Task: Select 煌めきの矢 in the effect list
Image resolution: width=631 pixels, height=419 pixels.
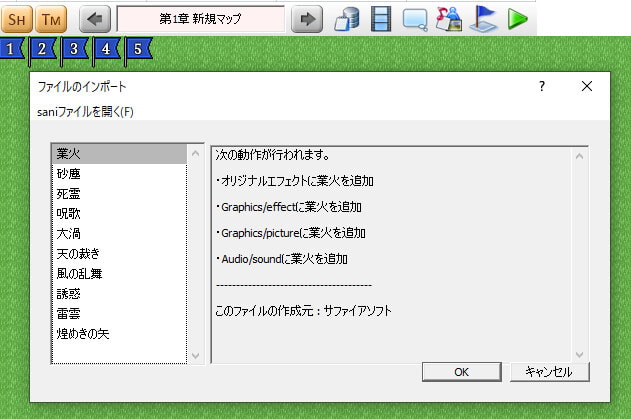Action: [119, 334]
